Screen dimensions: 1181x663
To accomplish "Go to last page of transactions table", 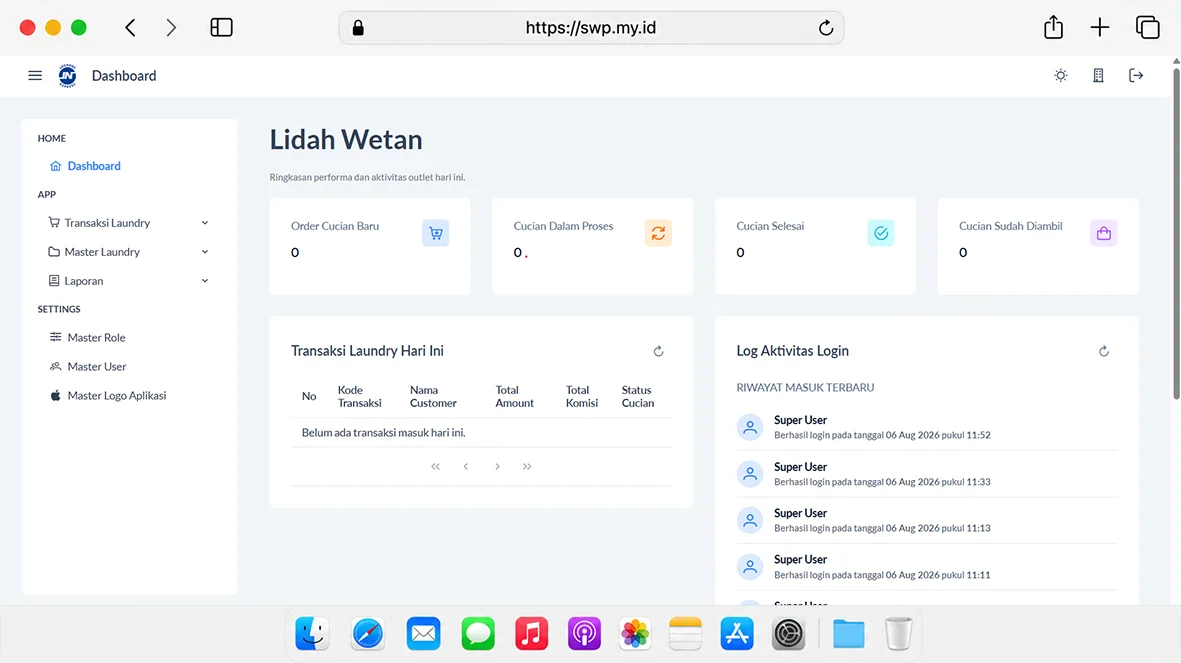I will coord(527,466).
